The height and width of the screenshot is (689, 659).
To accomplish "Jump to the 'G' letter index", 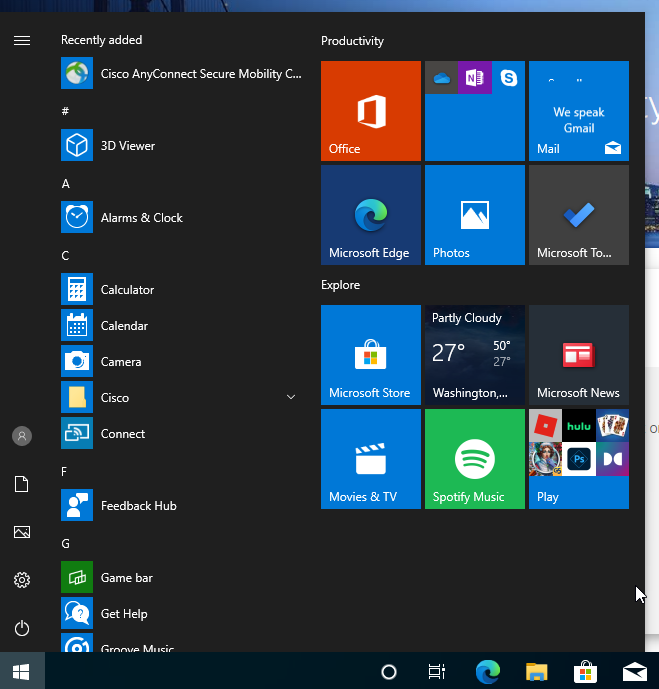I will (x=65, y=544).
